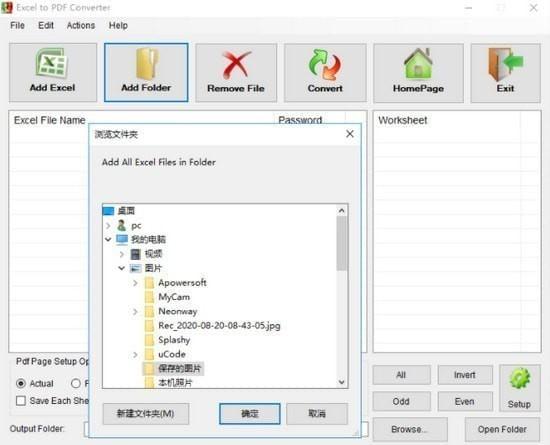
Task: Expand the Apowersoft folder node
Action: click(135, 283)
